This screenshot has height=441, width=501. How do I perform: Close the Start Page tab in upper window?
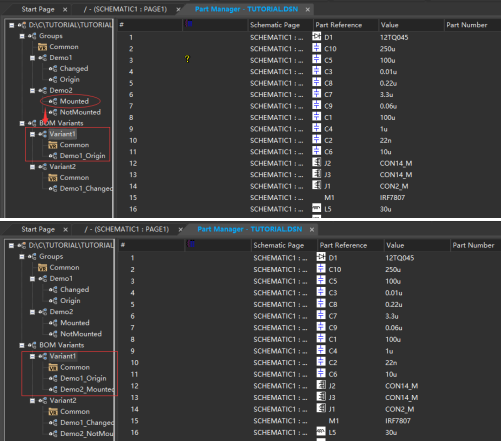click(65, 10)
